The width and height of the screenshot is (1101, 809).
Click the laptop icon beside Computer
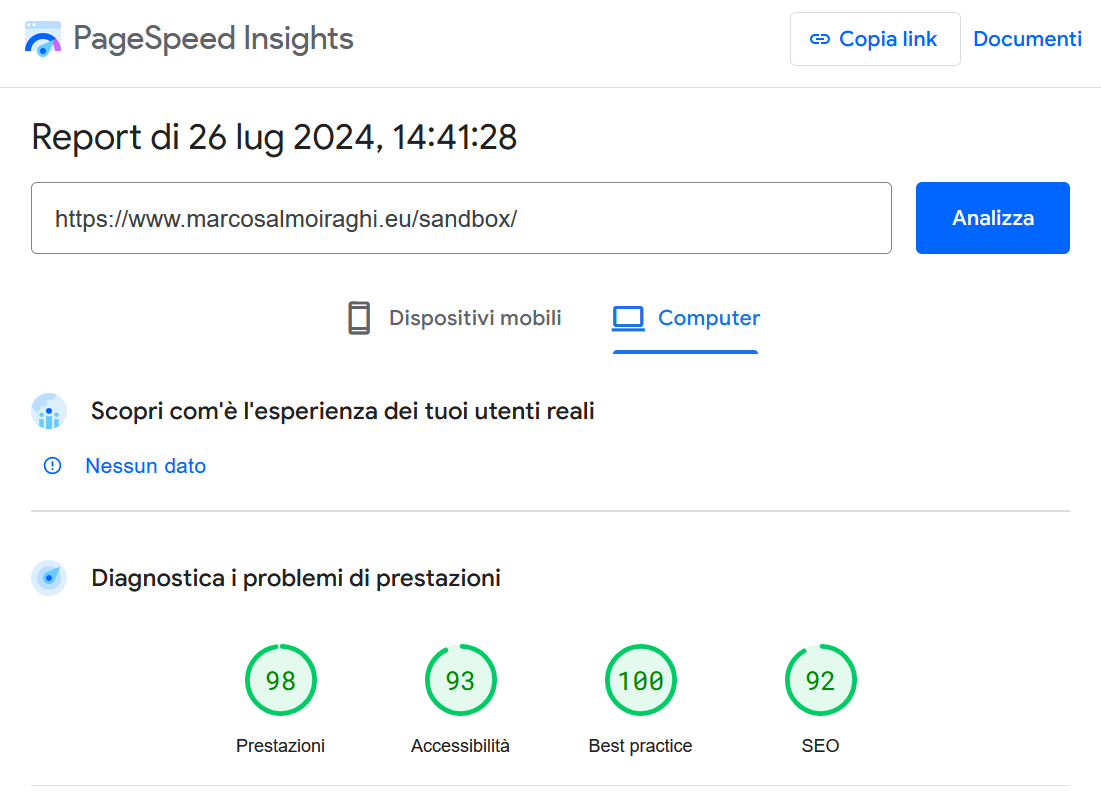coord(628,318)
